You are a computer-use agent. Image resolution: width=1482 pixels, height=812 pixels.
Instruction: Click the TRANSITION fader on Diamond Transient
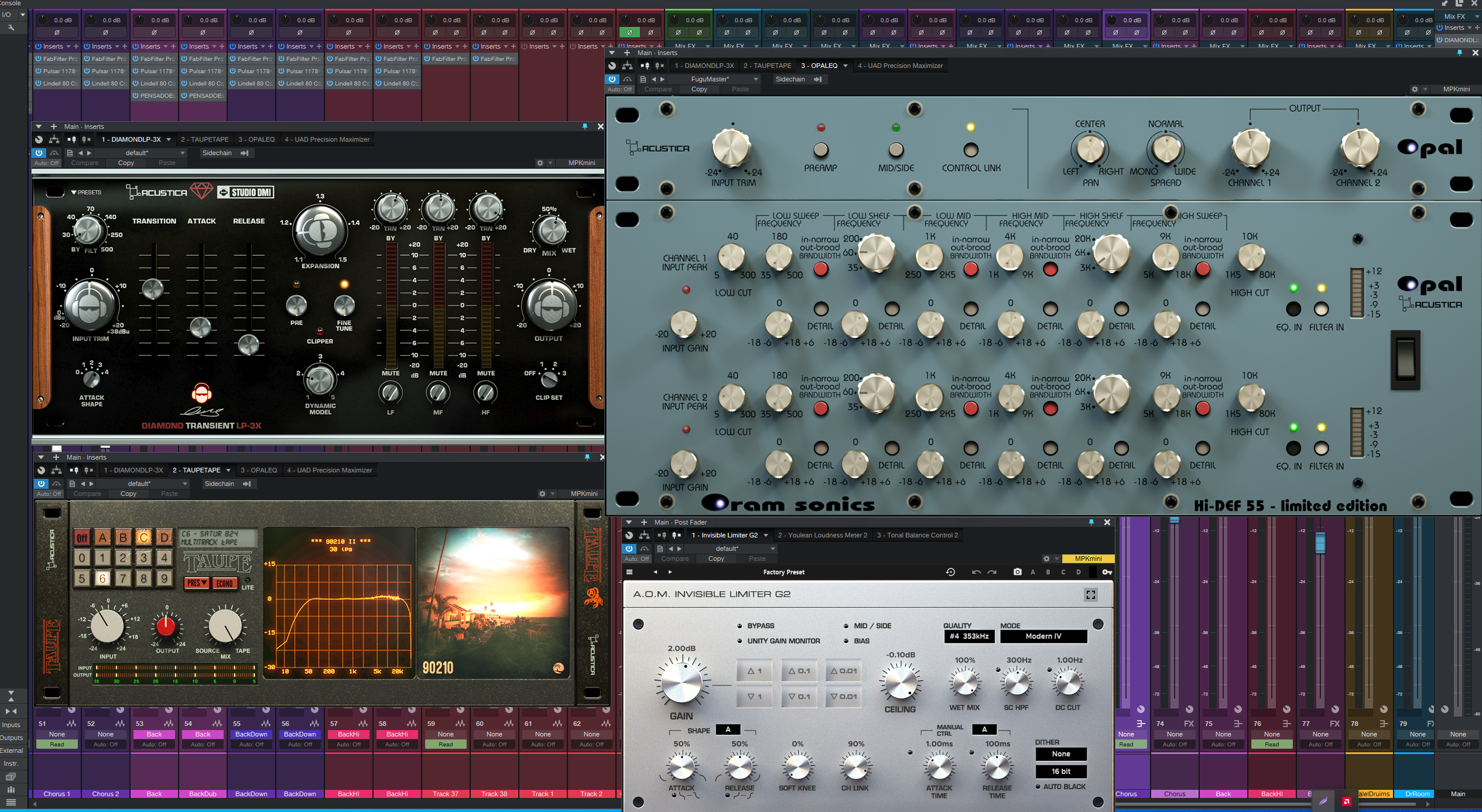click(x=153, y=289)
